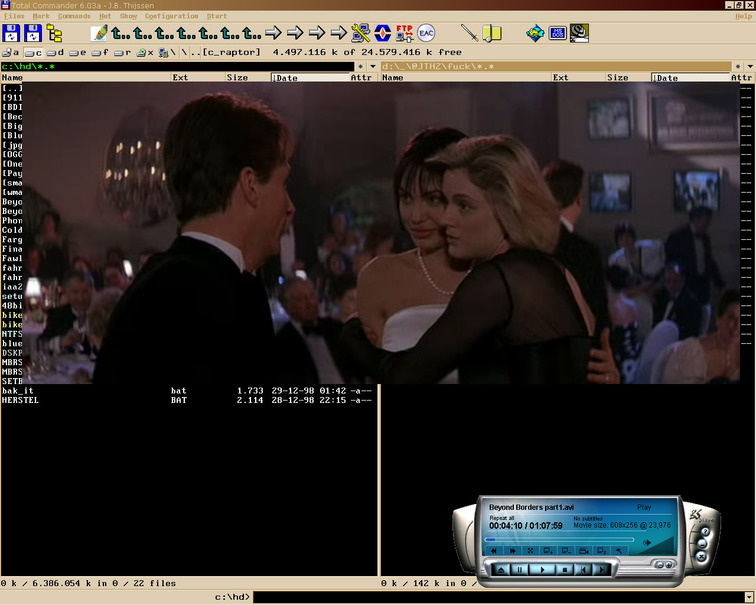
Task: Sort left panel by Size column
Action: coord(237,77)
